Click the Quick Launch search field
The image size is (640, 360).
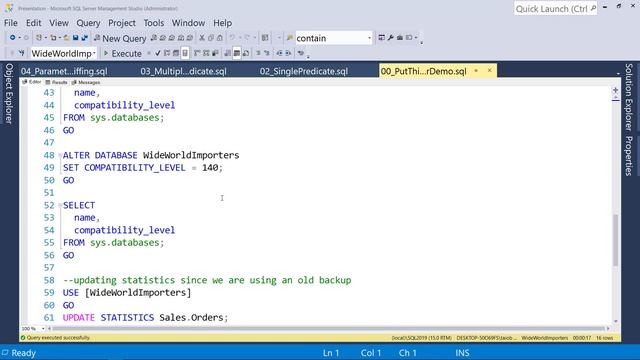pyautogui.click(x=555, y=9)
